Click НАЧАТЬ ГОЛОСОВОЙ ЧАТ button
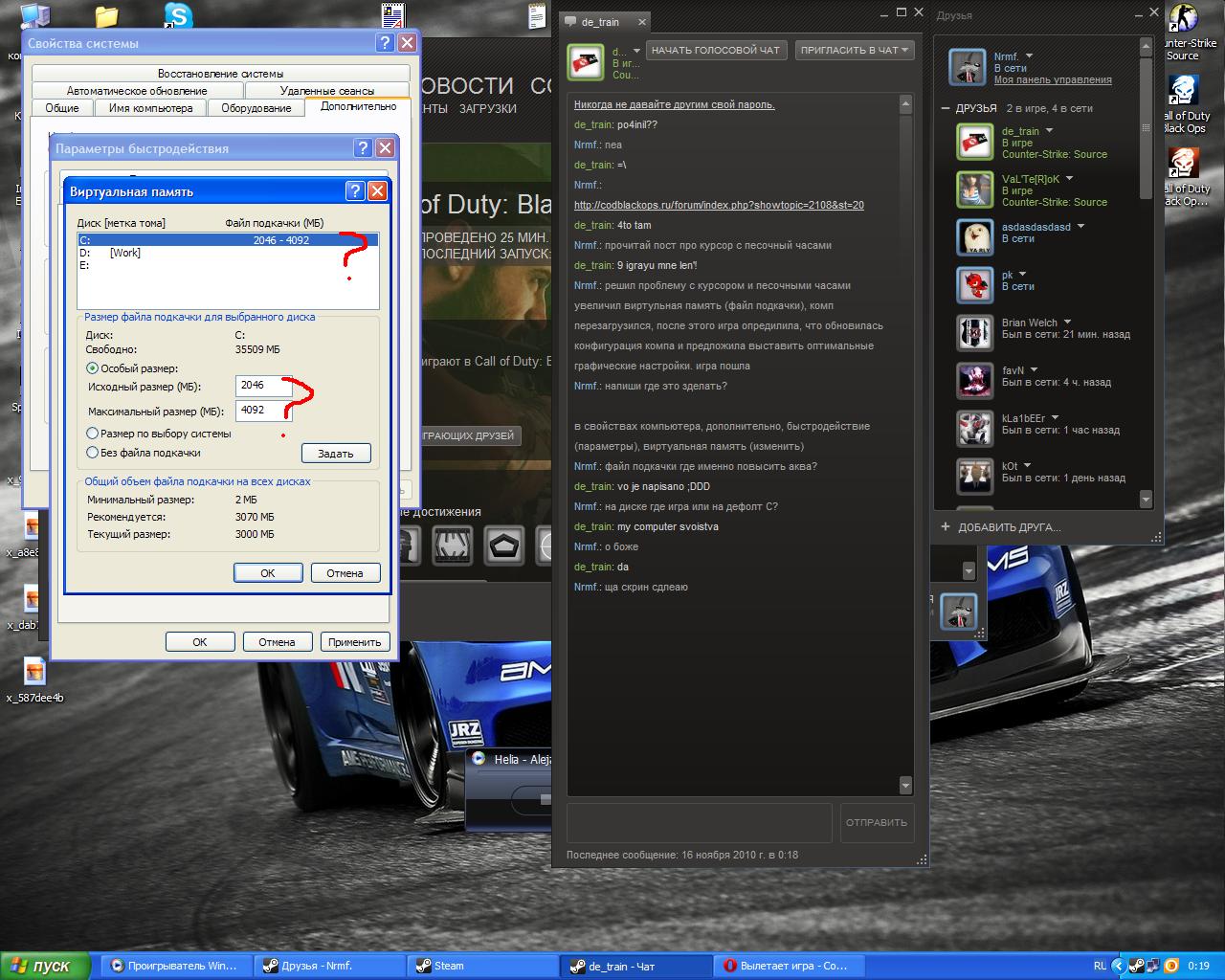This screenshot has width=1225, height=980. [x=716, y=50]
